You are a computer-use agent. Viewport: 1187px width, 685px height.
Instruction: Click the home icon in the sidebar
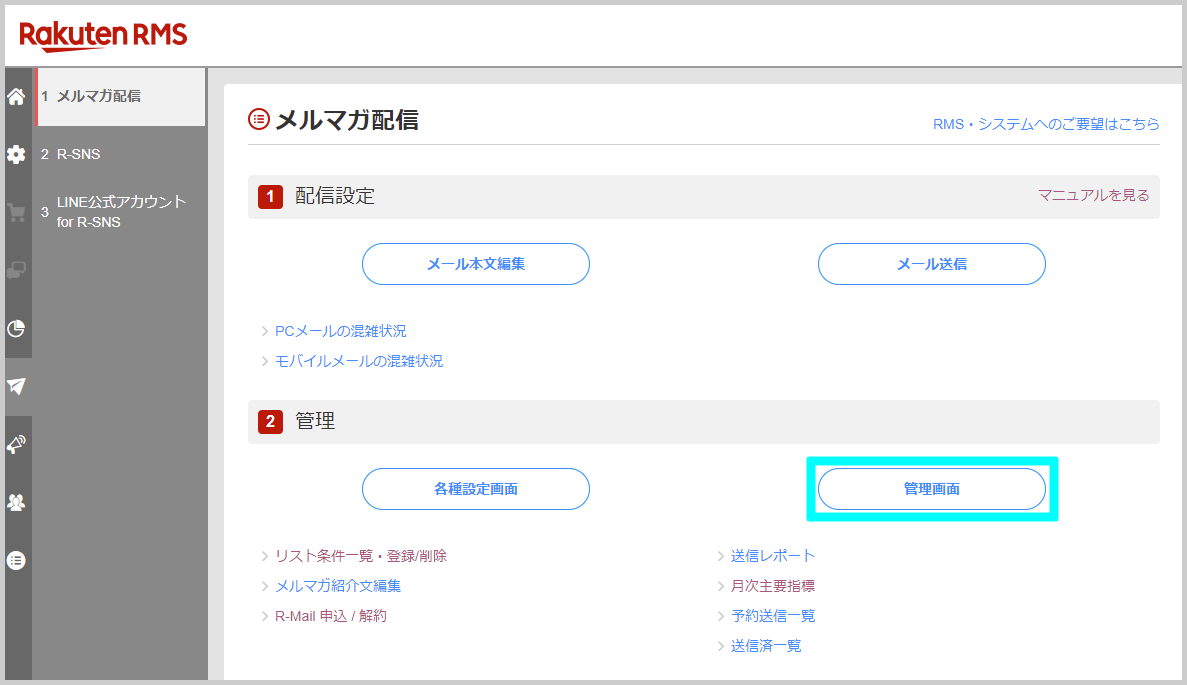click(x=16, y=96)
